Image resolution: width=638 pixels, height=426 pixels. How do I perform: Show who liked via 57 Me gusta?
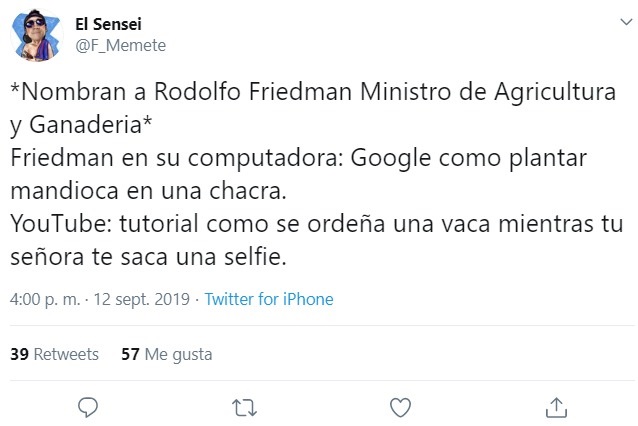pos(166,354)
